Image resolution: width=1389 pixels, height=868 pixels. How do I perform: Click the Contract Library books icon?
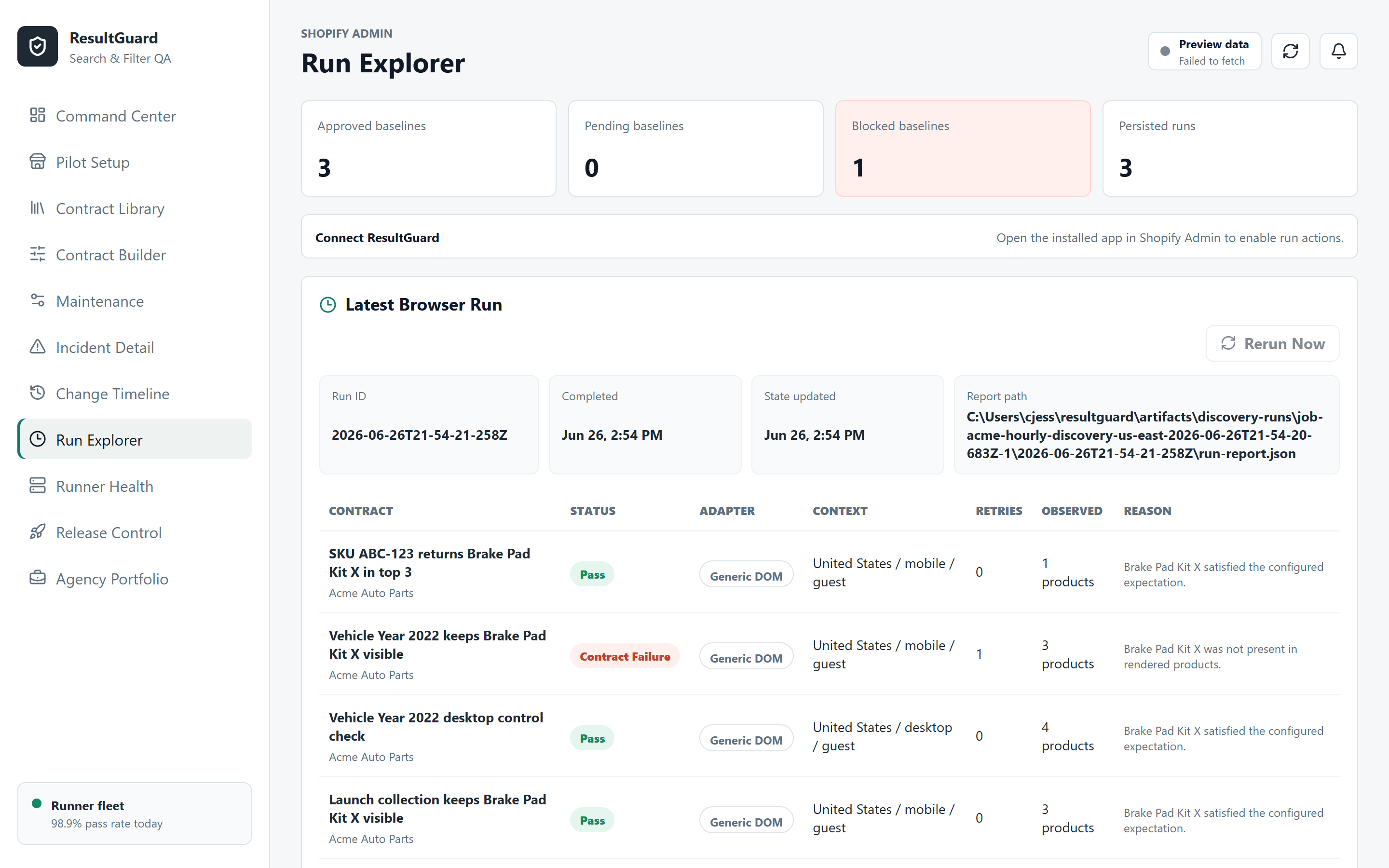pos(37,208)
